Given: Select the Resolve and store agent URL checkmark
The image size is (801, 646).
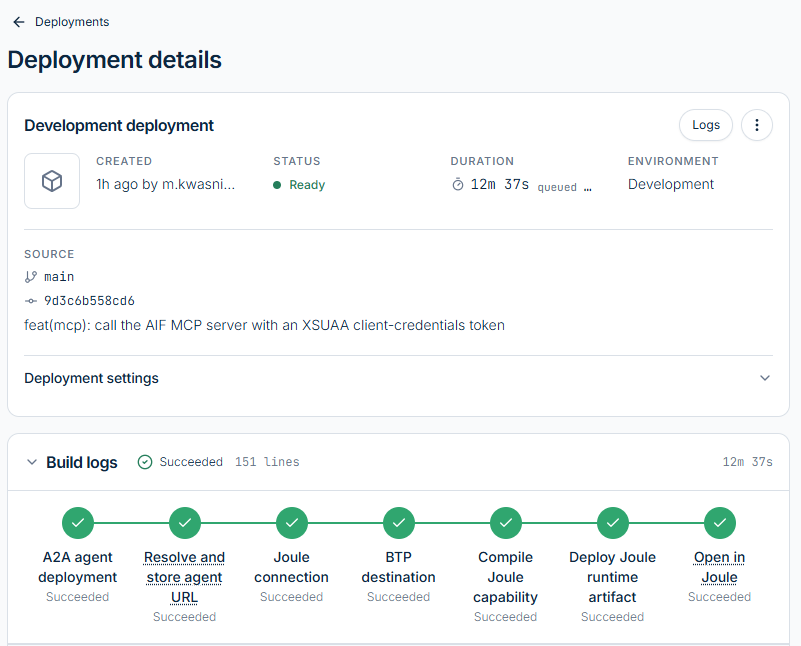Looking at the screenshot, I should click(184, 523).
